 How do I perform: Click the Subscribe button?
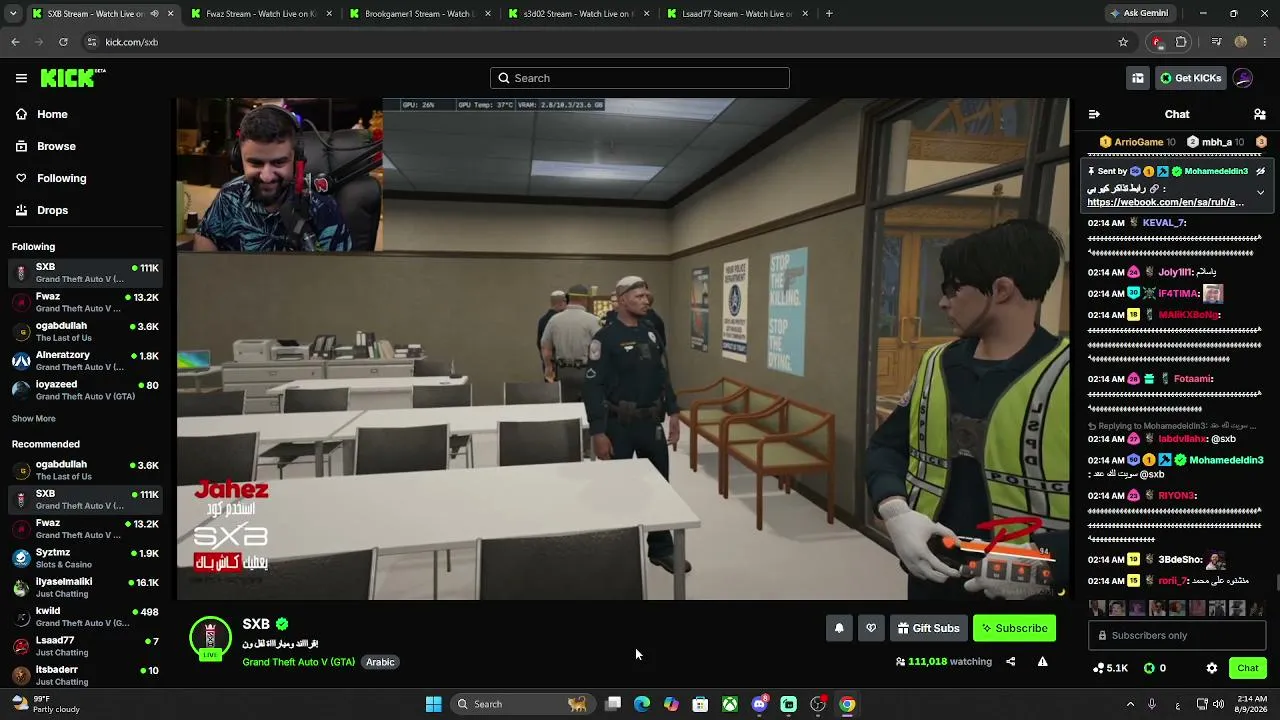click(x=1014, y=628)
